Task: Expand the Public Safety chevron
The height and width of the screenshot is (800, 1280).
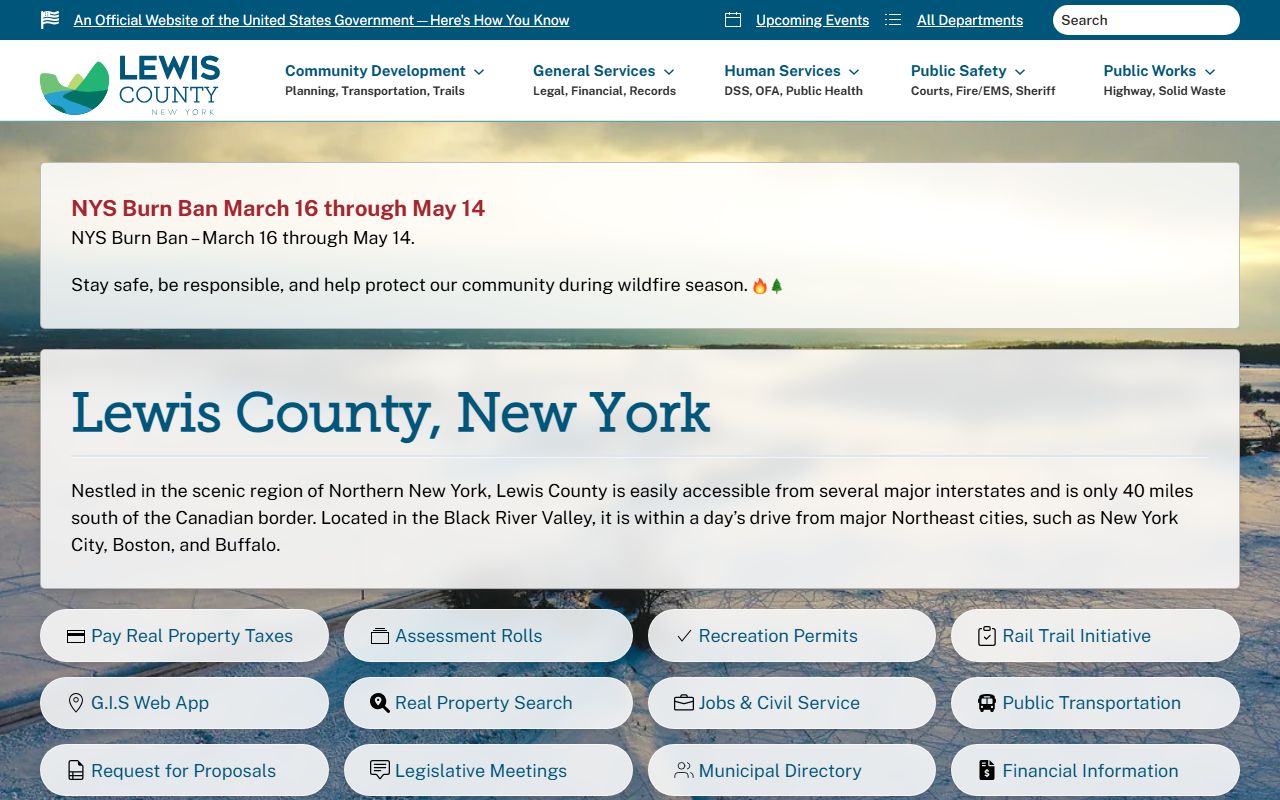Action: pyautogui.click(x=1020, y=72)
